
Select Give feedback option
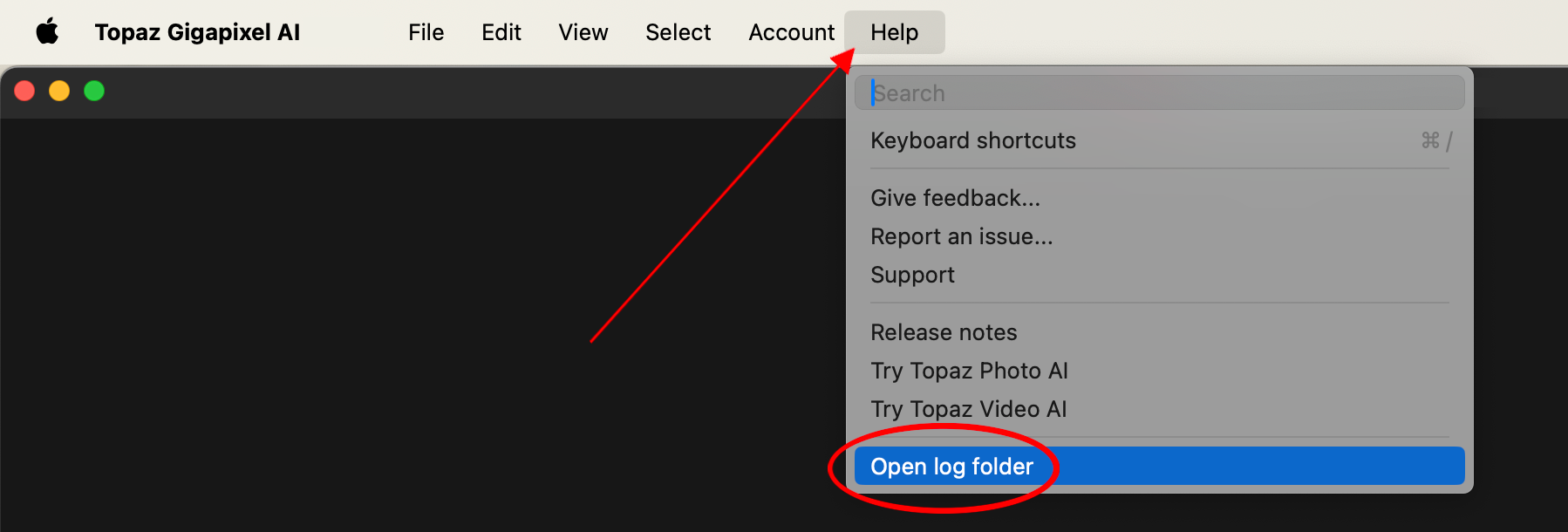(955, 198)
